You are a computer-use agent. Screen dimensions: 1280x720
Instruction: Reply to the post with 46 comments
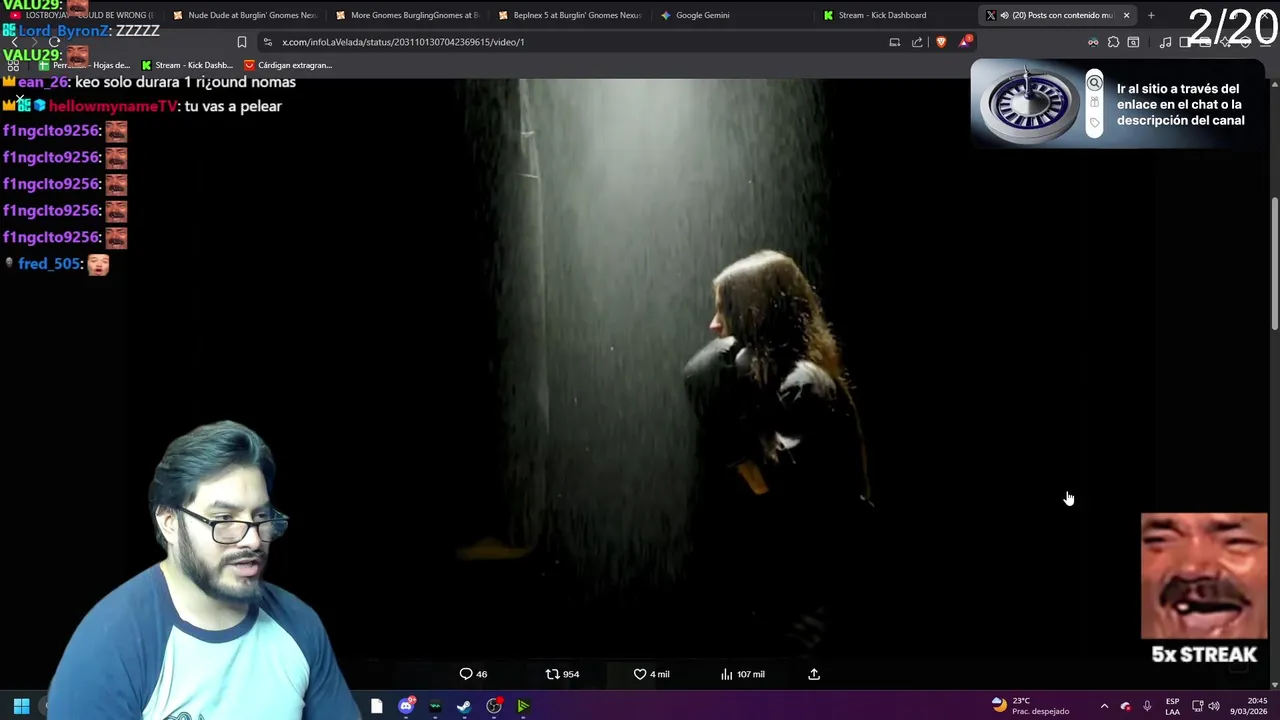[473, 674]
